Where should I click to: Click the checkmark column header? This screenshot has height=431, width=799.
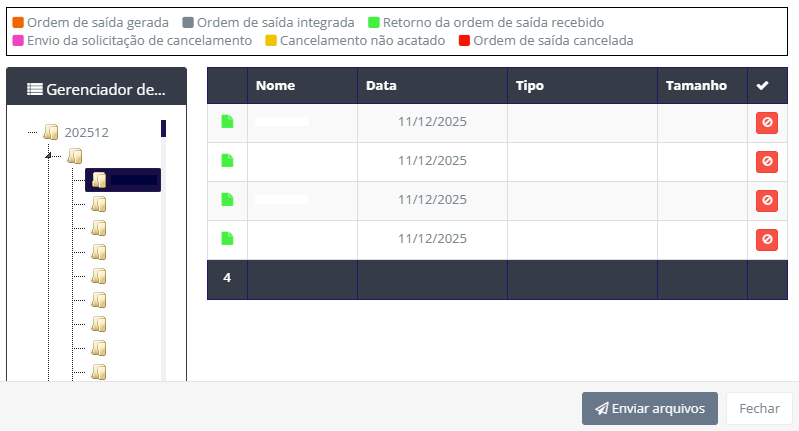pos(762,86)
